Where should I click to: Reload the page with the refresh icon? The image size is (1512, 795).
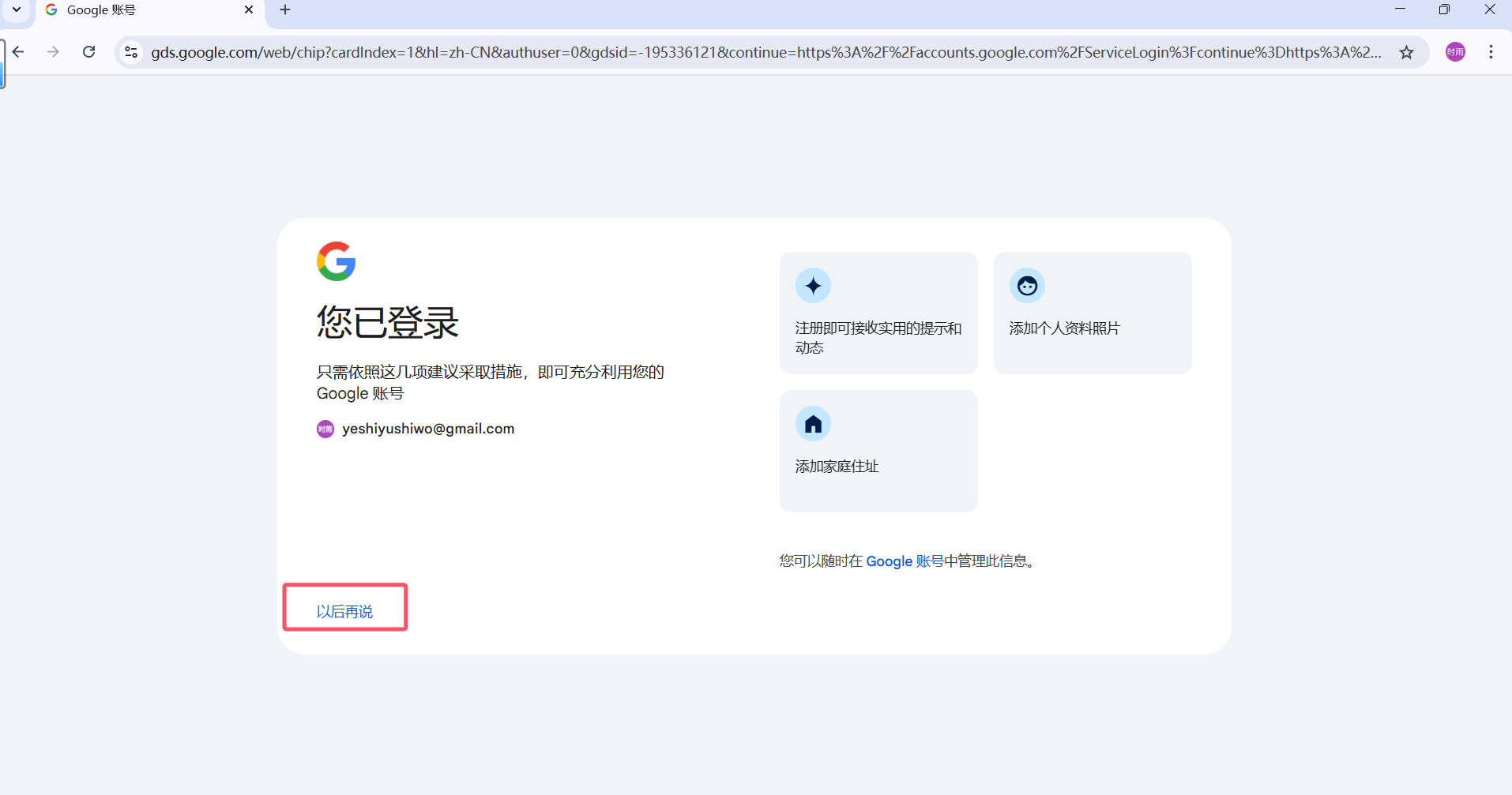point(89,52)
